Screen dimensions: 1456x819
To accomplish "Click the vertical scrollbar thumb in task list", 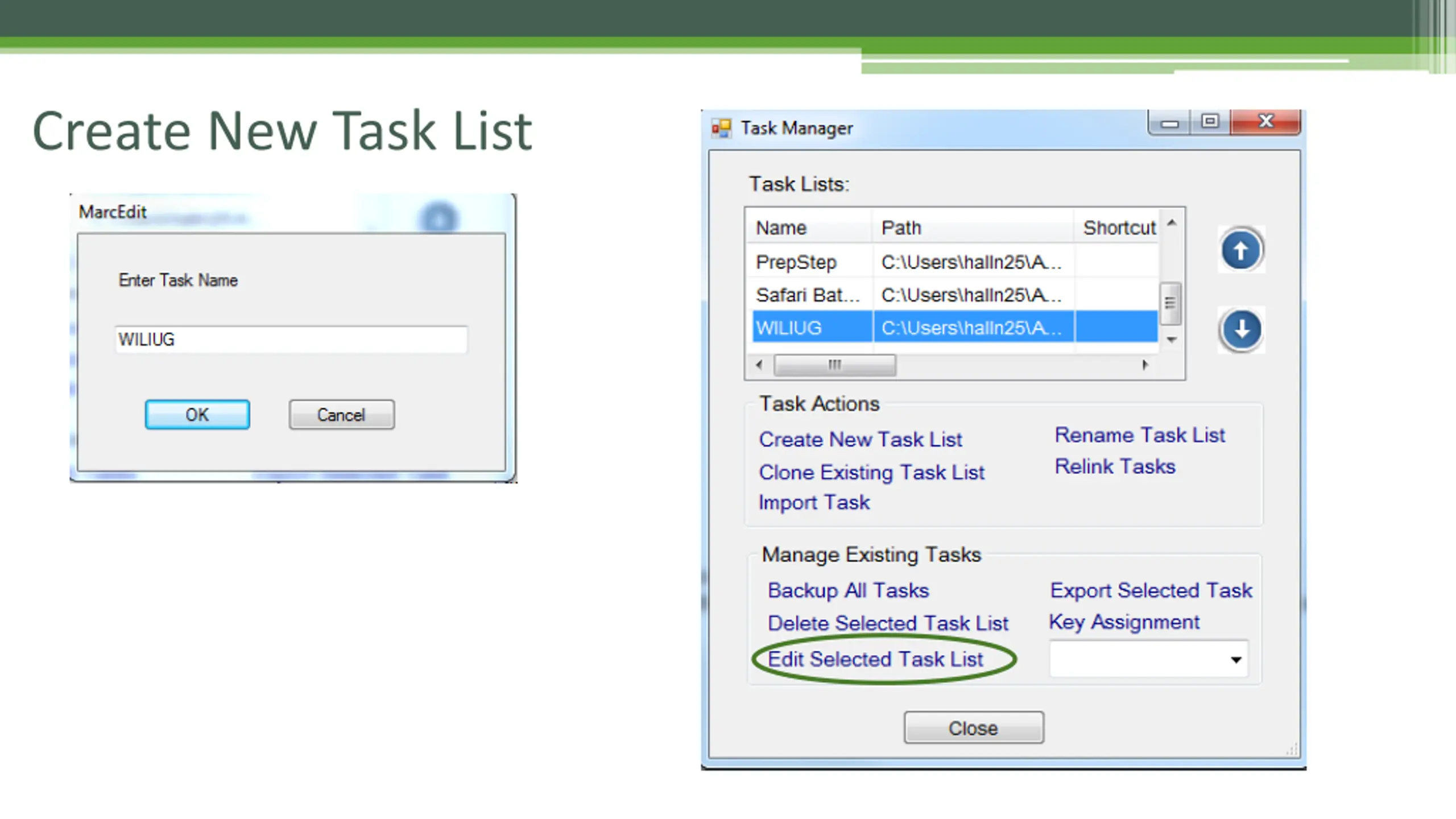I will (x=1170, y=303).
